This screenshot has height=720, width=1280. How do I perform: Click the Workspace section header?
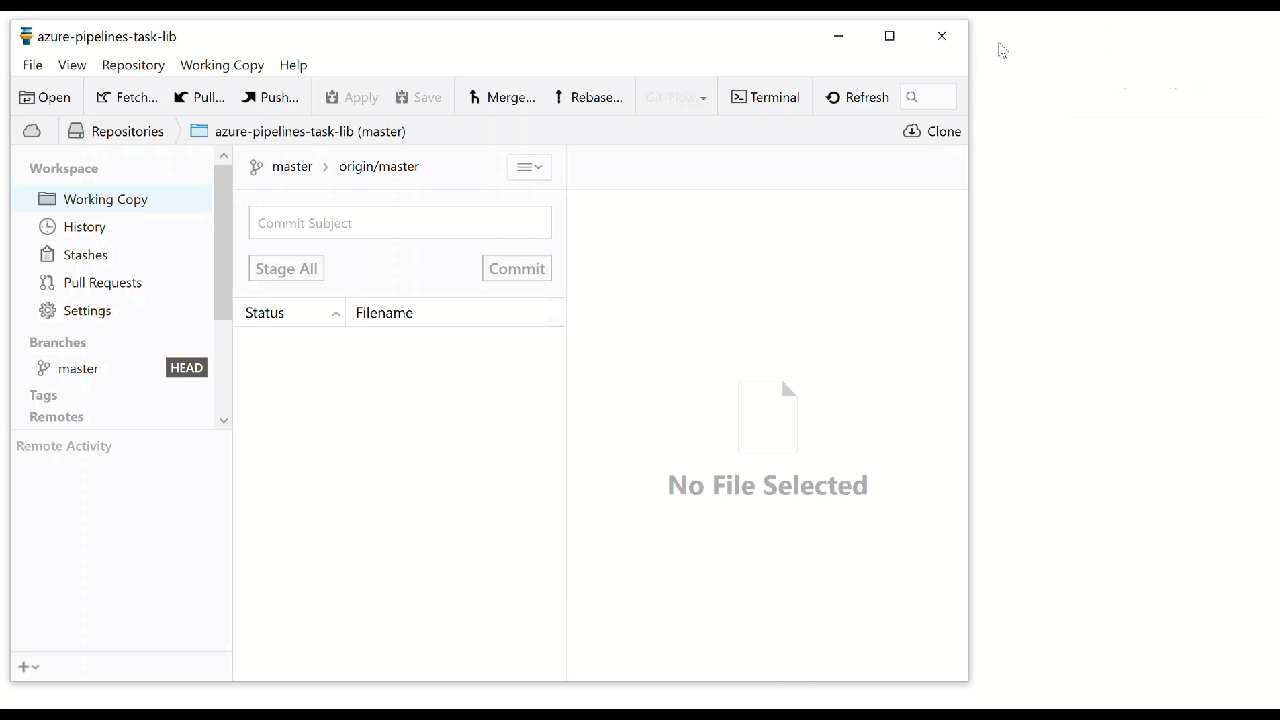[63, 168]
